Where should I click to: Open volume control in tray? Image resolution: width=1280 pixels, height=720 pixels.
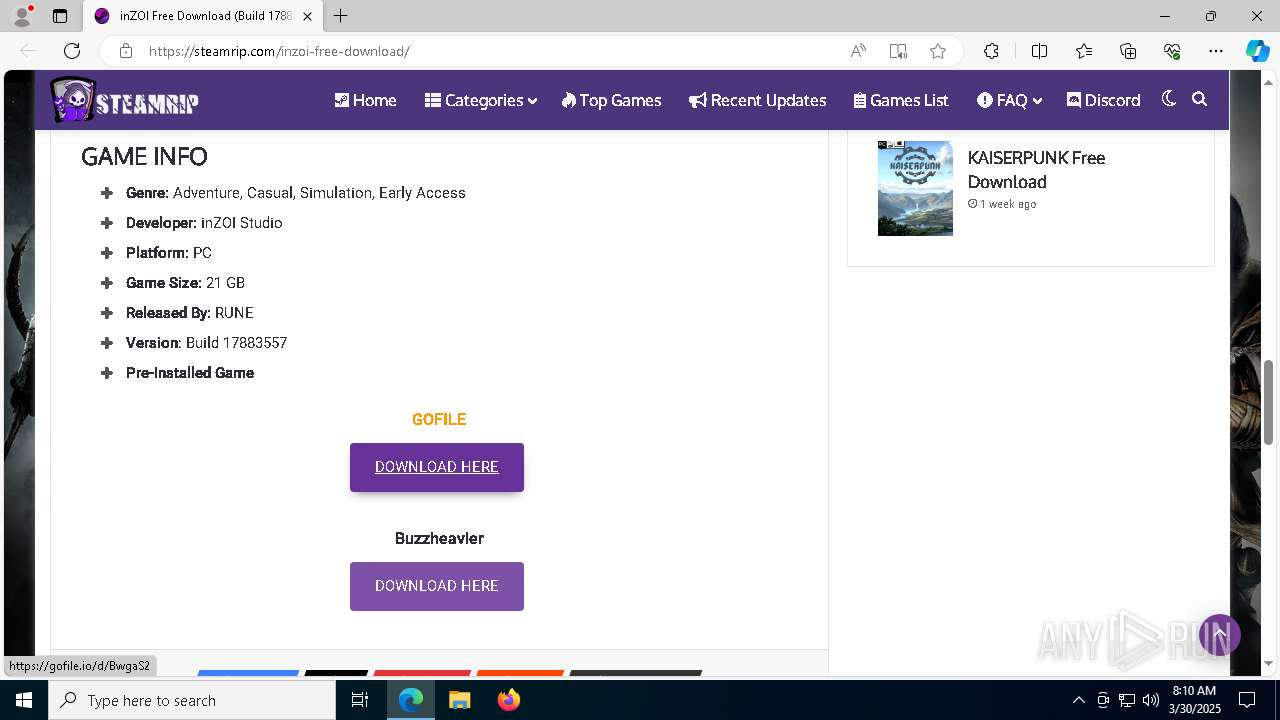(1151, 700)
